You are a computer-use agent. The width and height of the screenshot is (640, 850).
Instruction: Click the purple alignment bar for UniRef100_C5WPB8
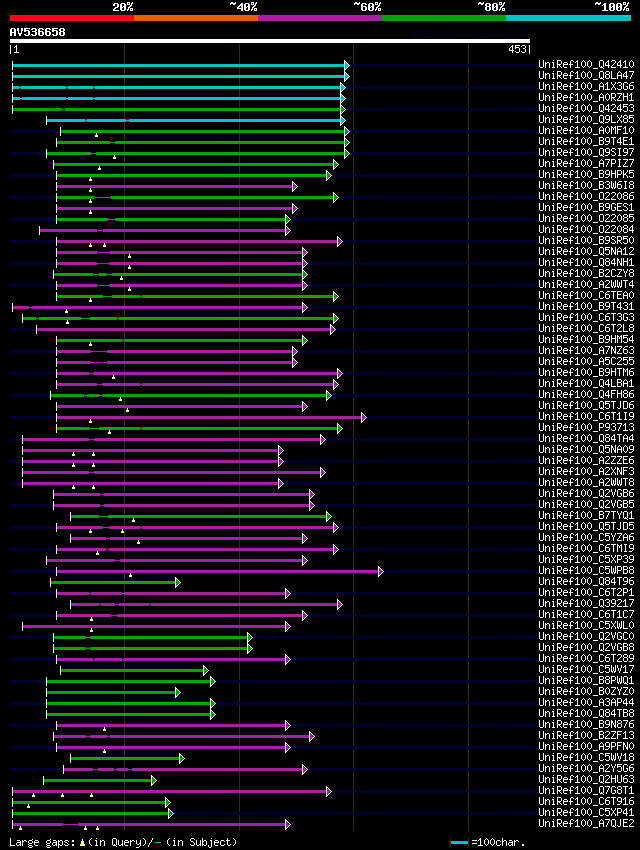tap(217, 571)
